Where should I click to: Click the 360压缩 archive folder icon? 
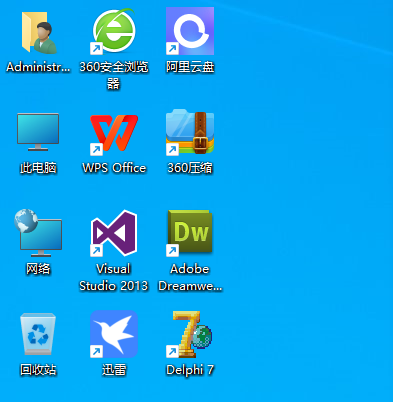coord(190,132)
